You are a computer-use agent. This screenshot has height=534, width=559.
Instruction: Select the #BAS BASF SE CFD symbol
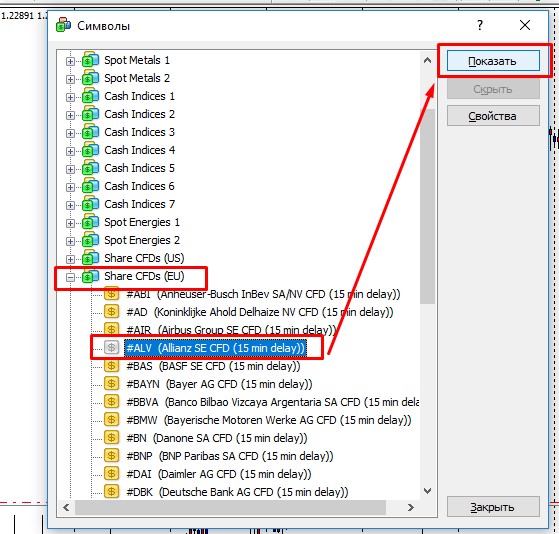click(213, 366)
